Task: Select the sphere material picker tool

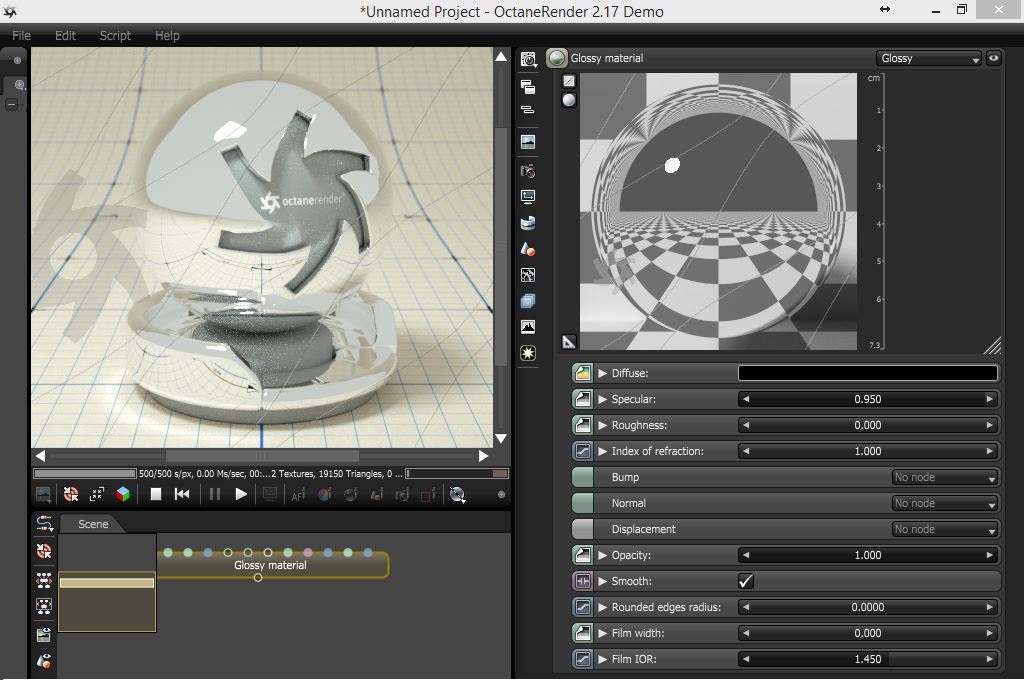Action: tap(350, 494)
